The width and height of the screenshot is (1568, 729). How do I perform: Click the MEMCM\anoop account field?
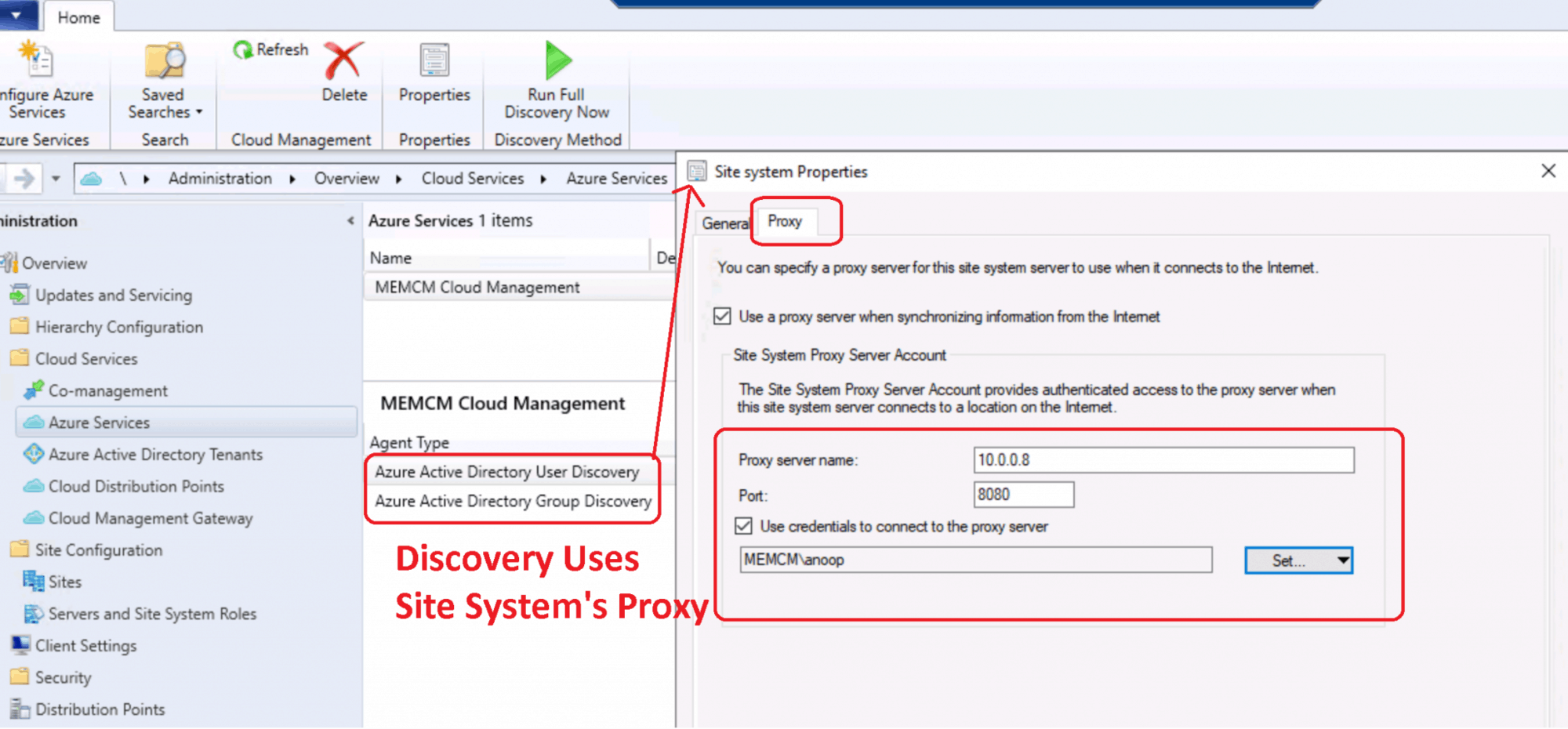(975, 560)
